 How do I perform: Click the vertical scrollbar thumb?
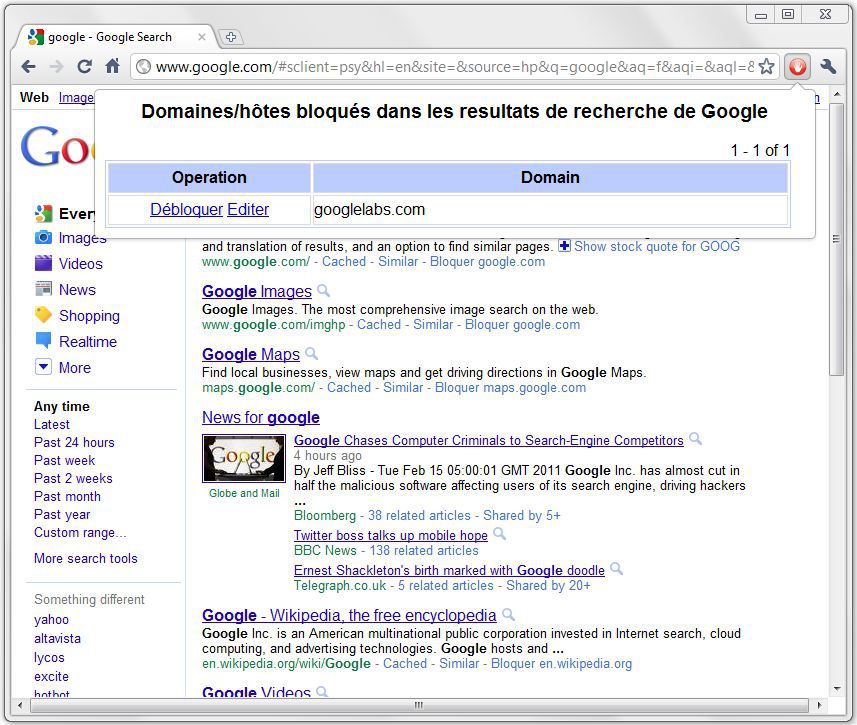(836, 239)
